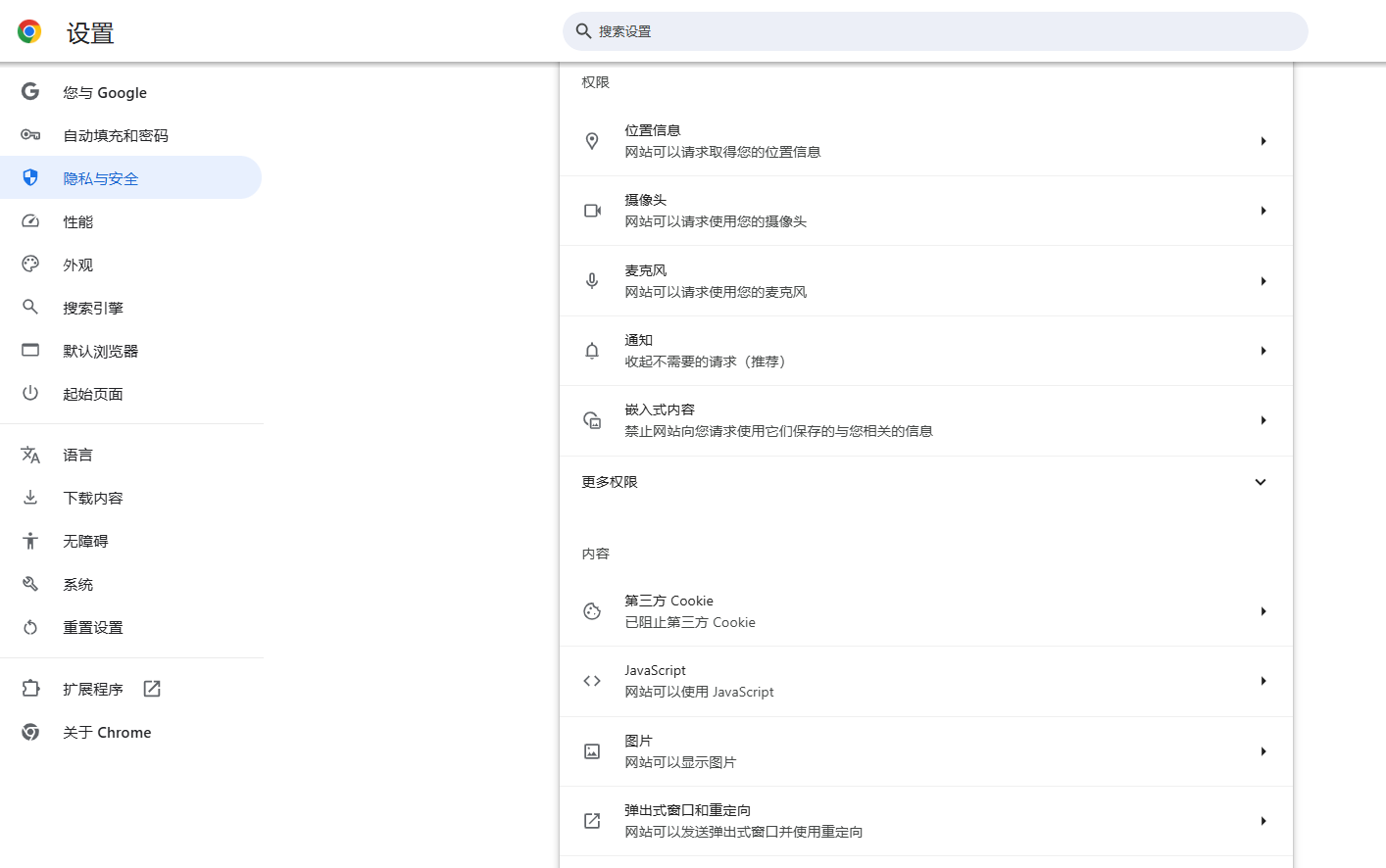Click the embedded content icon
The height and width of the screenshot is (868, 1386).
click(x=592, y=420)
